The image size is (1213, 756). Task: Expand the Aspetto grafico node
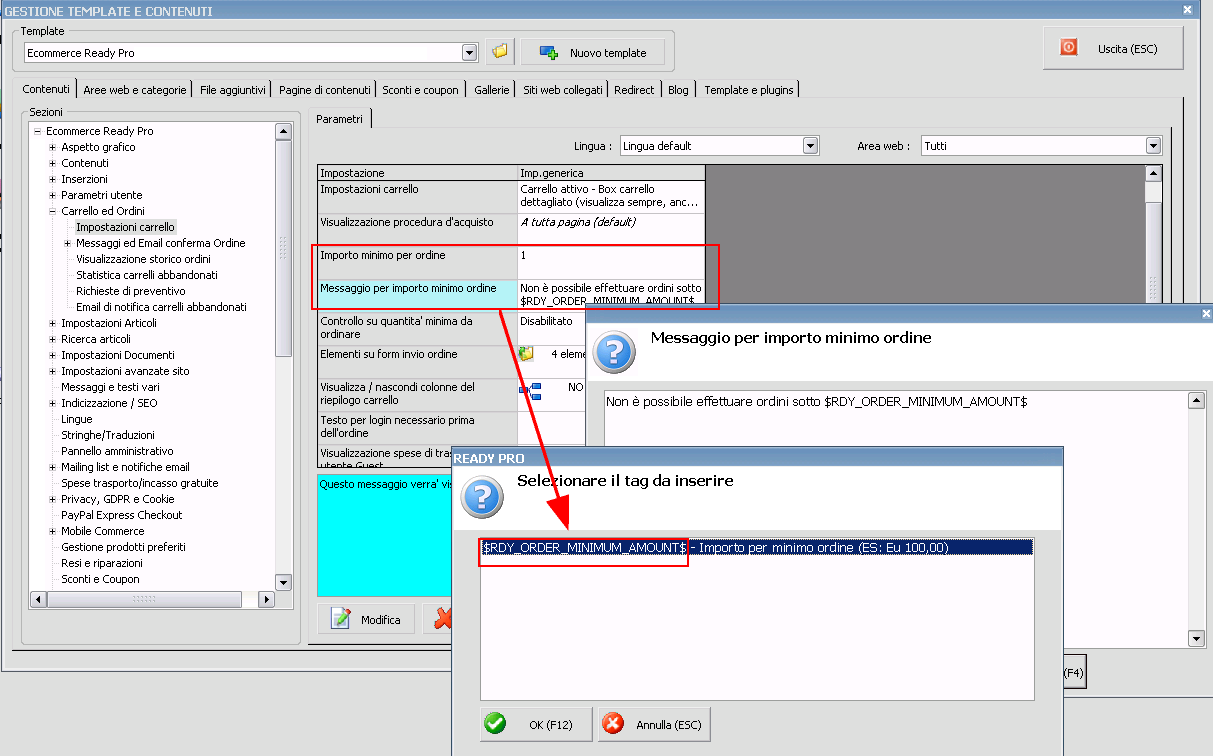(53, 147)
